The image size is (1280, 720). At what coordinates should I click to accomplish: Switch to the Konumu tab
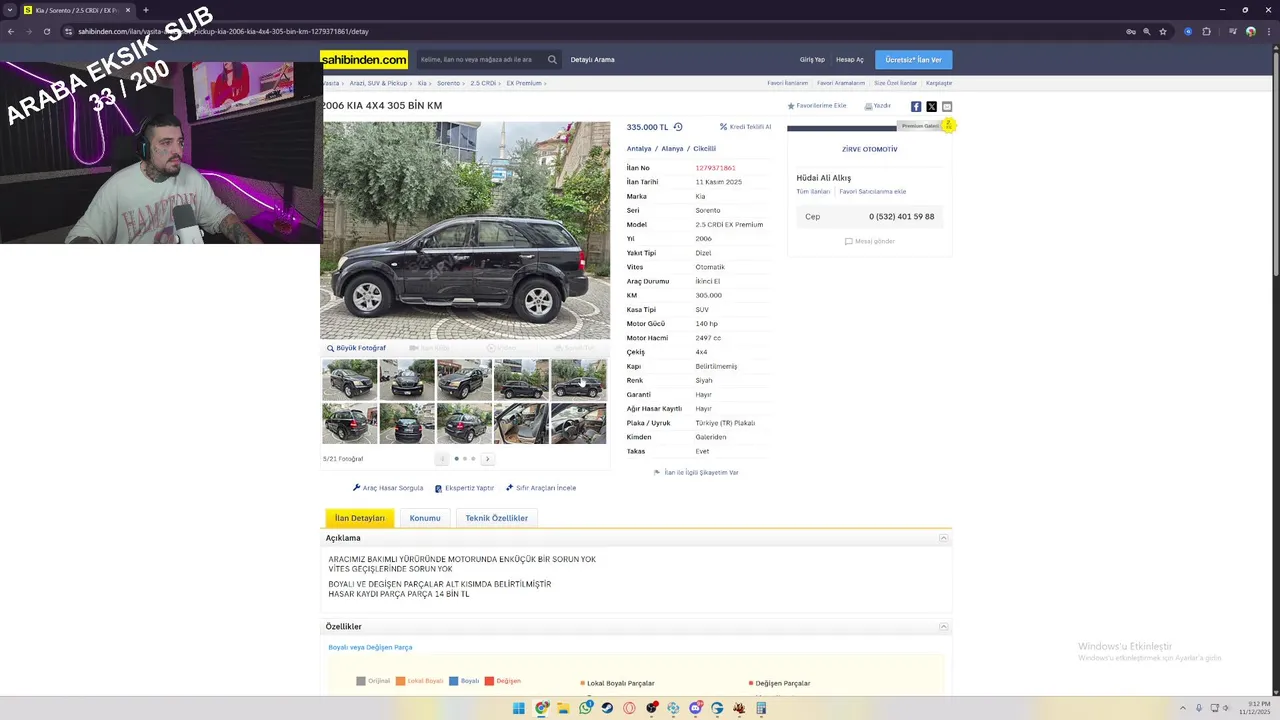[x=425, y=518]
